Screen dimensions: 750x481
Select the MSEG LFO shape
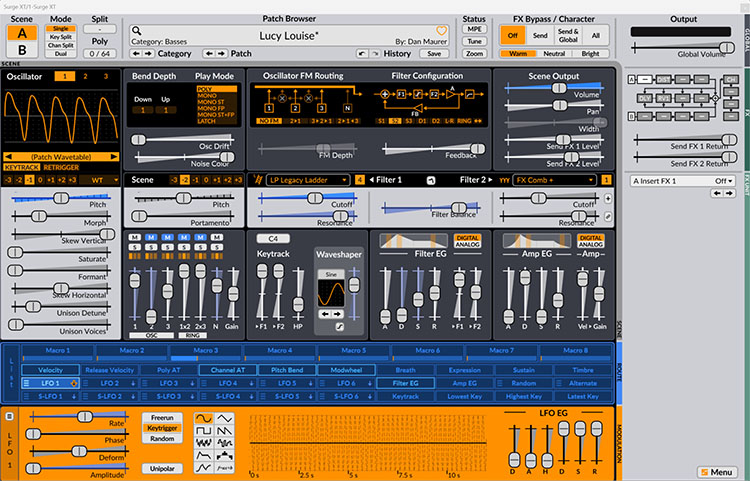204,467
